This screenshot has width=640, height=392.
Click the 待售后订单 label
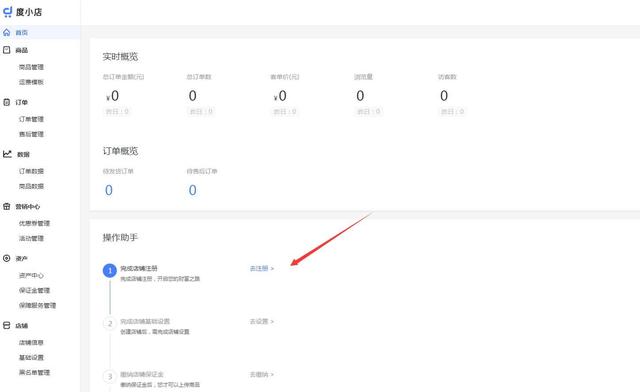coord(202,171)
